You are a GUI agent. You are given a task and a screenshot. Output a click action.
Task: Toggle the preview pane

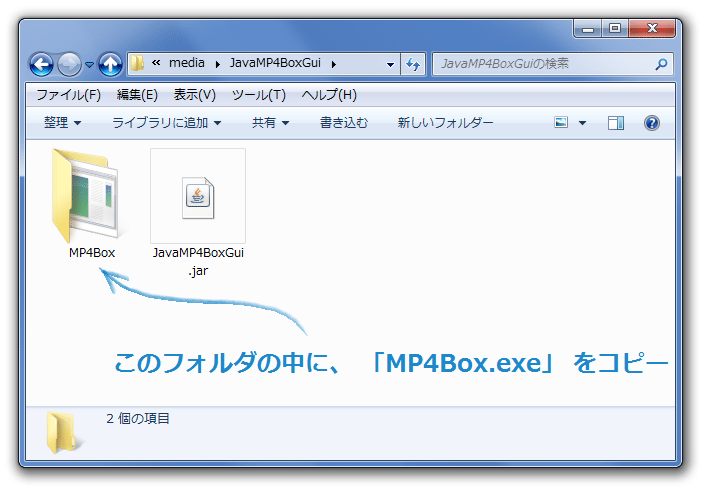(616, 123)
